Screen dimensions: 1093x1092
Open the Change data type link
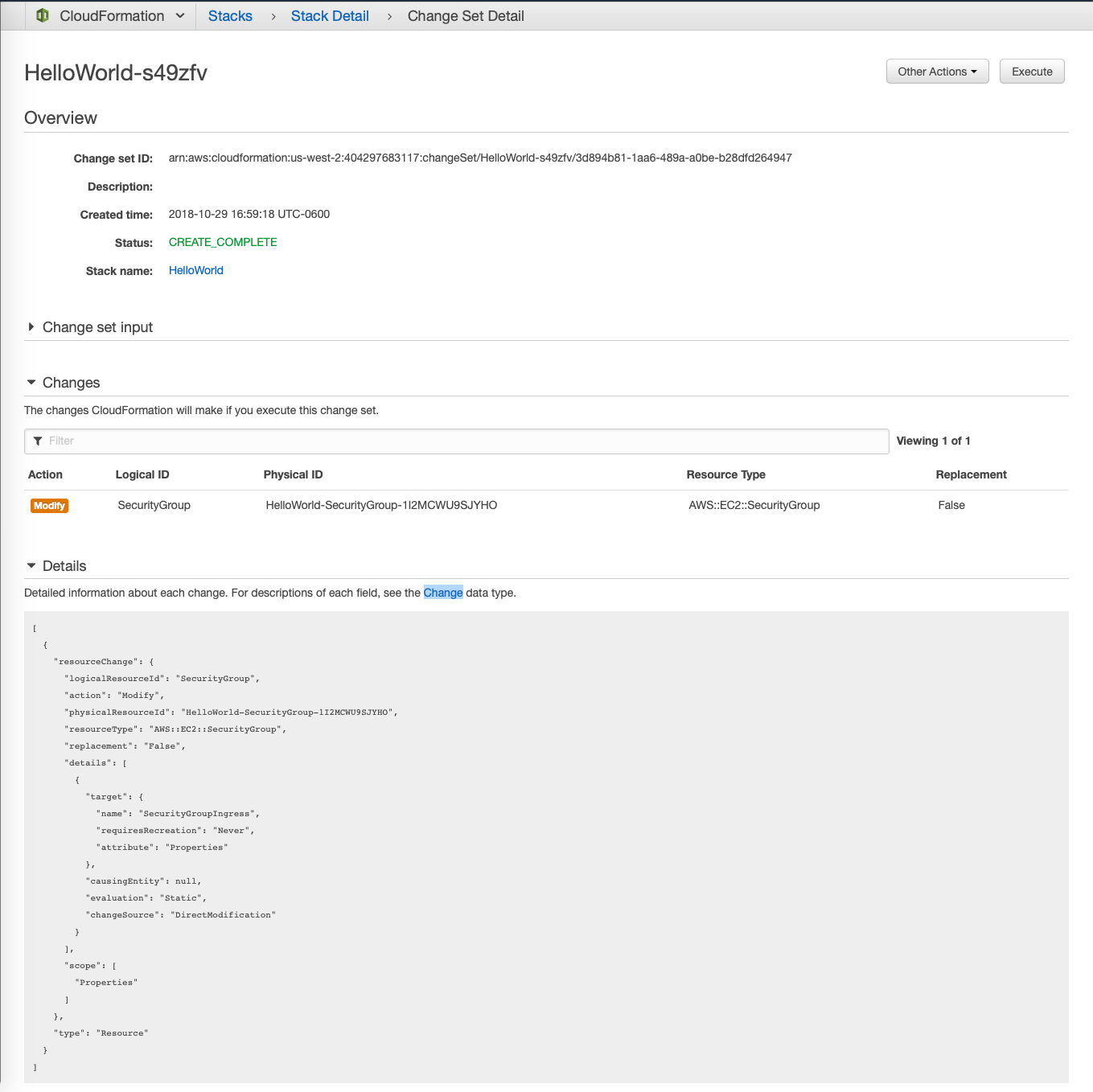pyautogui.click(x=443, y=593)
